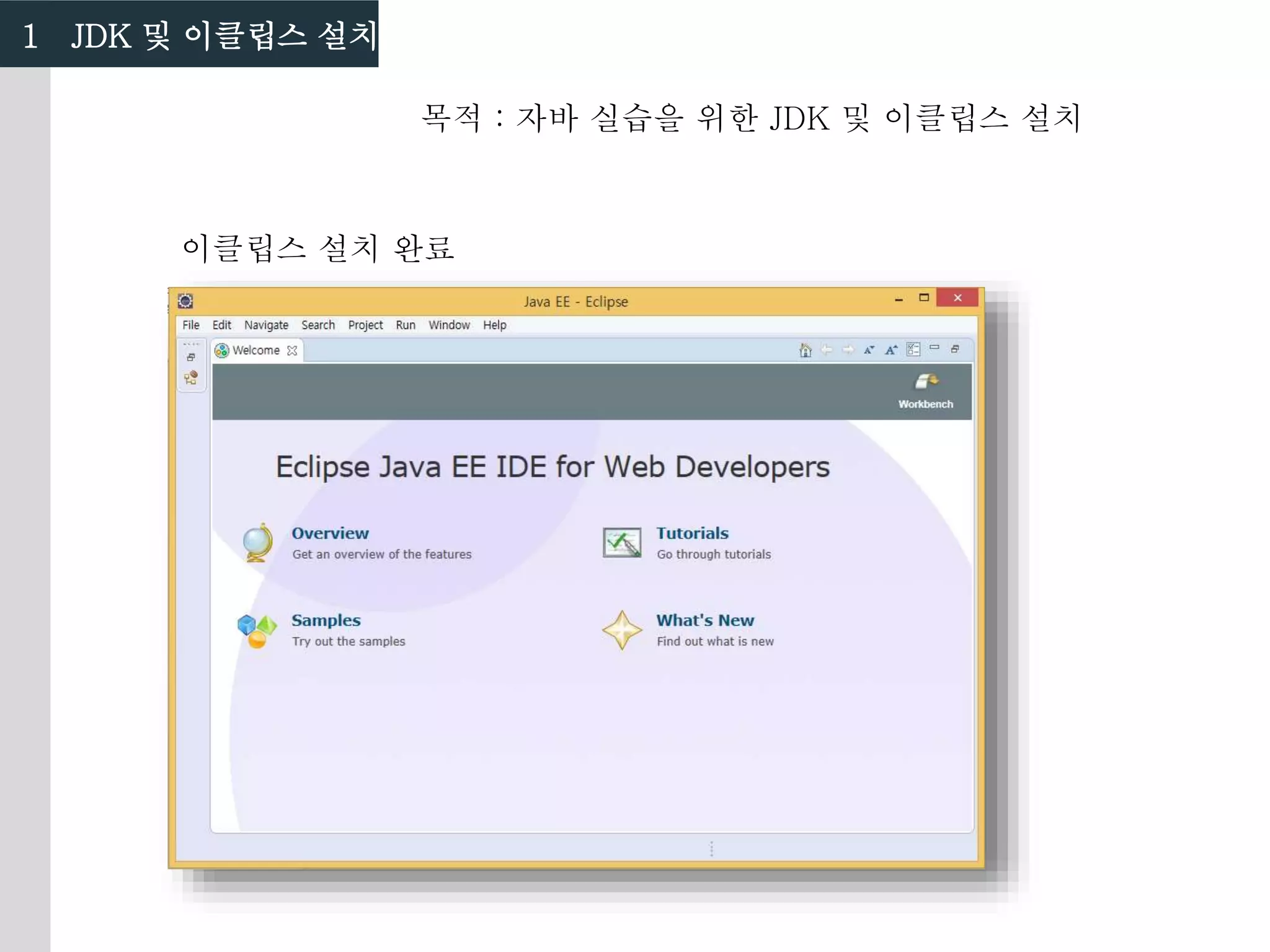Click the star icon beside What's New
Viewport: 1270px width, 952px height.
622,630
